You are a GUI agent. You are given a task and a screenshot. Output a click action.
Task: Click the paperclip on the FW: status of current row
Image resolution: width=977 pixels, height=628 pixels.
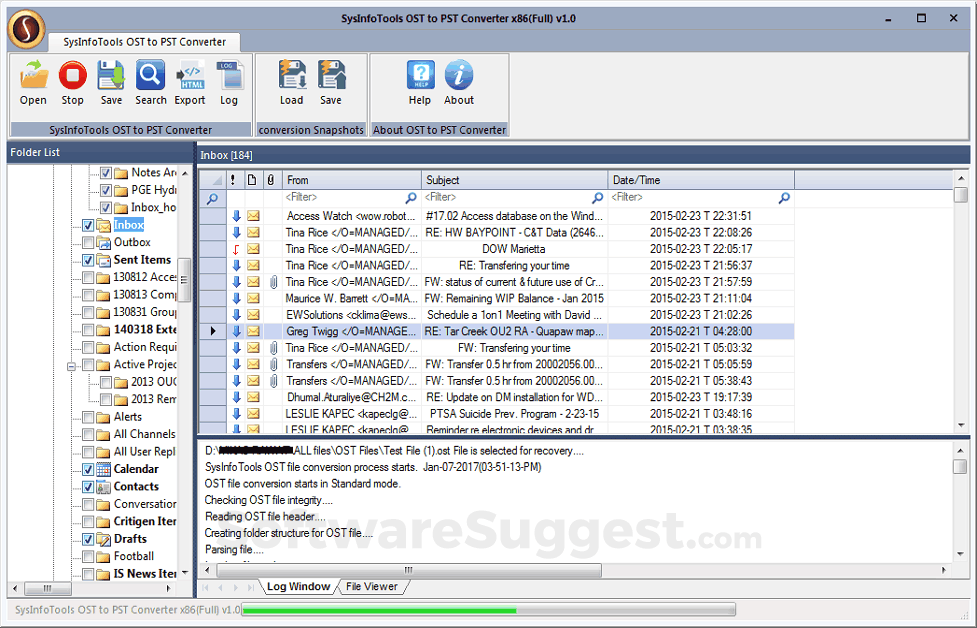coord(273,282)
